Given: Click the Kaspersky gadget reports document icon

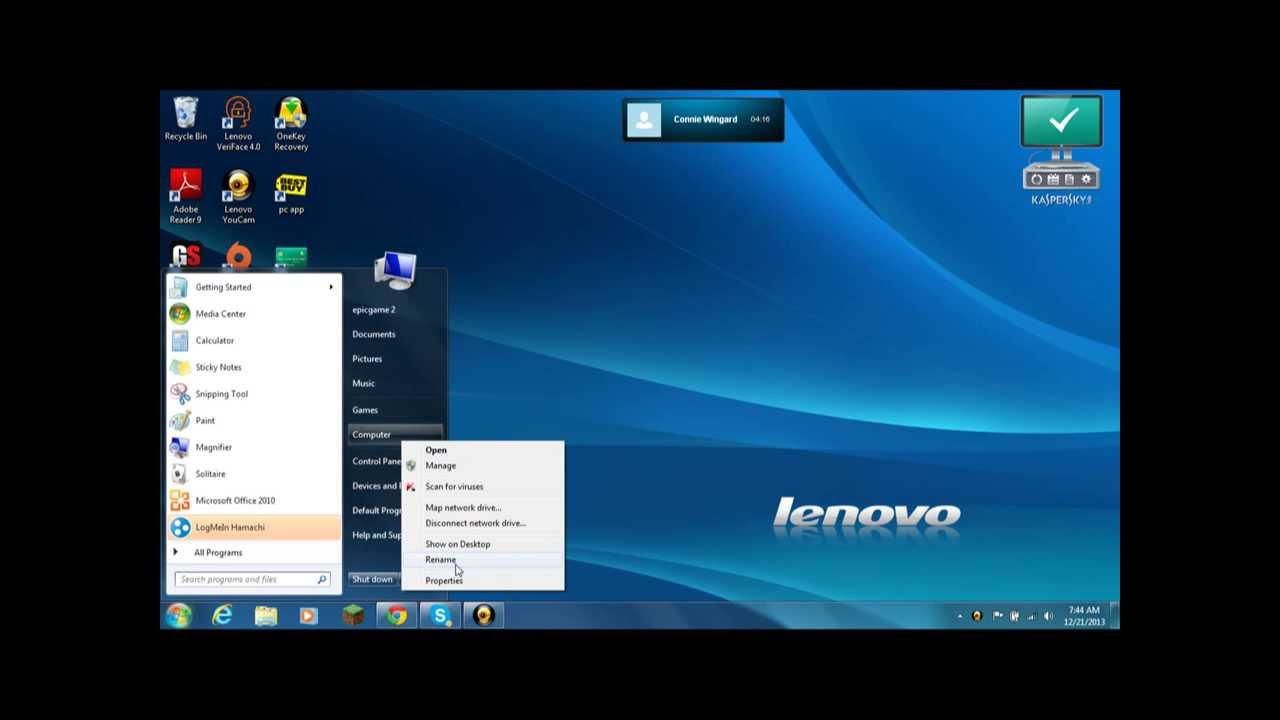Looking at the screenshot, I should [1069, 179].
